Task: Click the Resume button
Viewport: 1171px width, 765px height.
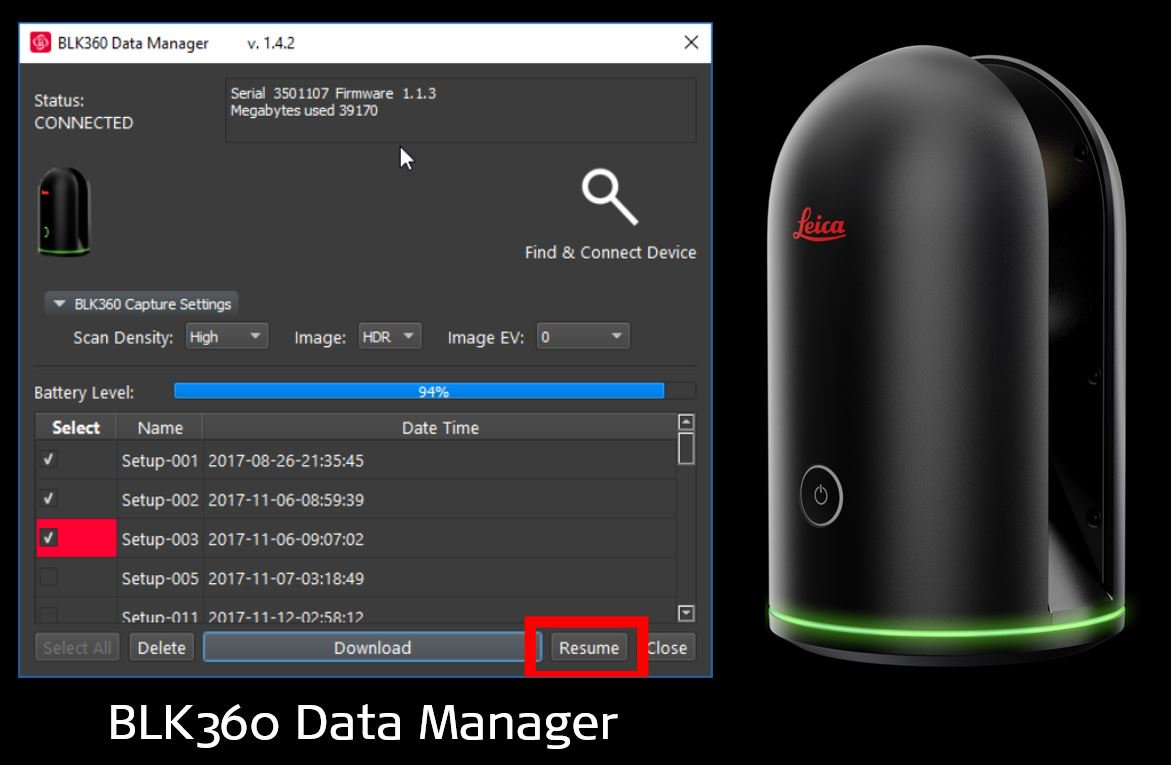Action: coord(588,648)
